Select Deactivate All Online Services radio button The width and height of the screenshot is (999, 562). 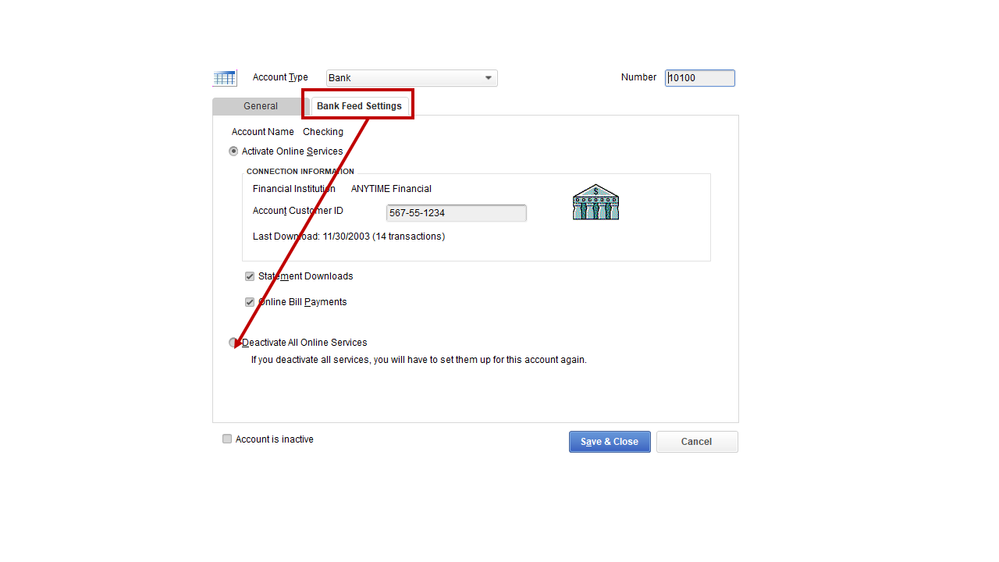click(233, 342)
